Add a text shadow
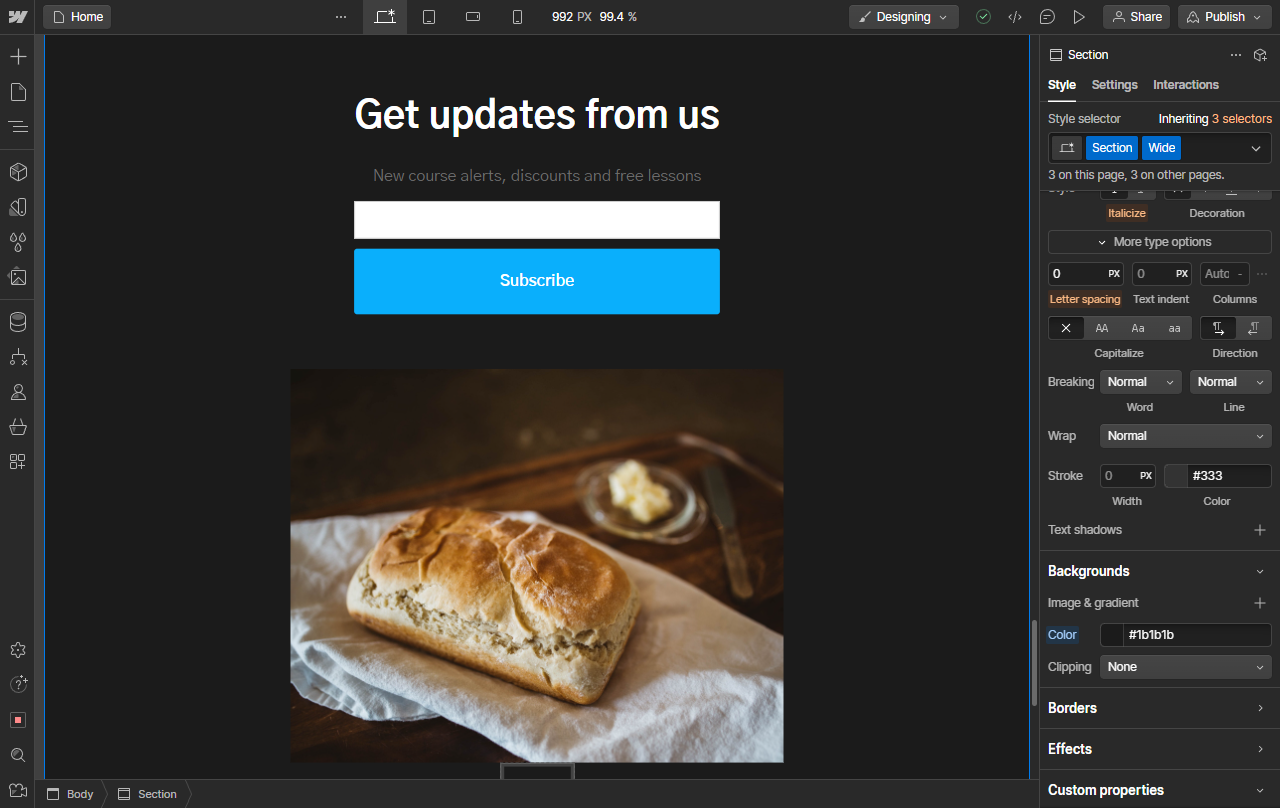The height and width of the screenshot is (808, 1280). [1260, 530]
